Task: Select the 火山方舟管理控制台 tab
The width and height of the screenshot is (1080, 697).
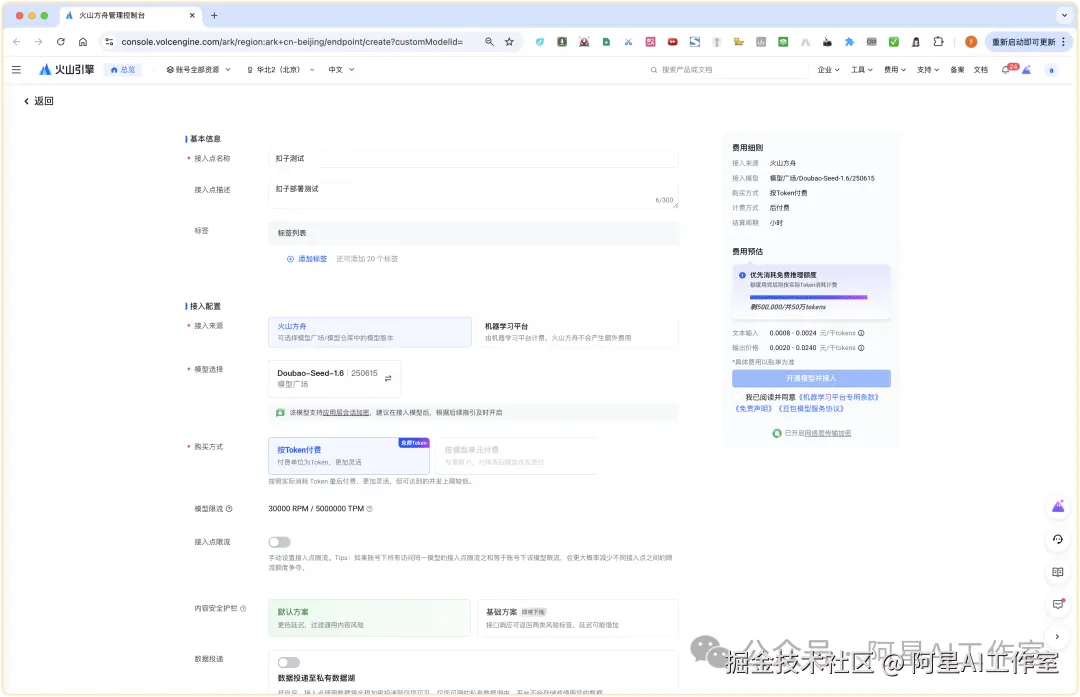Action: 130,15
